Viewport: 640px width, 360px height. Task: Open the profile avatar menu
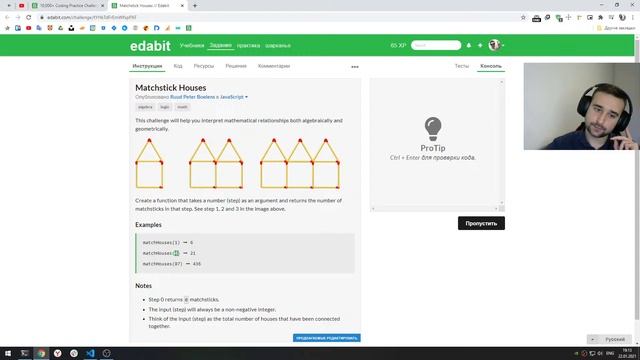pyautogui.click(x=496, y=45)
